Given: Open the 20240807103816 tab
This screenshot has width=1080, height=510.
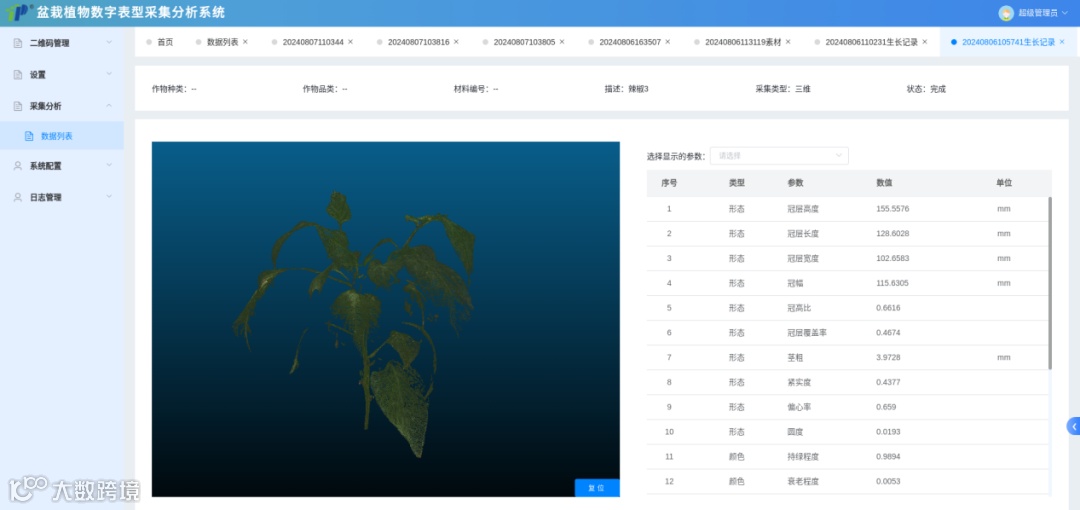Looking at the screenshot, I should click(418, 42).
